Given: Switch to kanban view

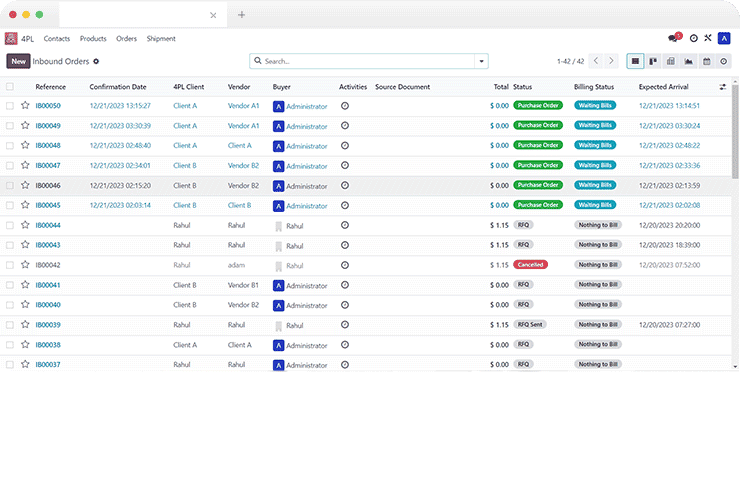Looking at the screenshot, I should click(x=652, y=61).
